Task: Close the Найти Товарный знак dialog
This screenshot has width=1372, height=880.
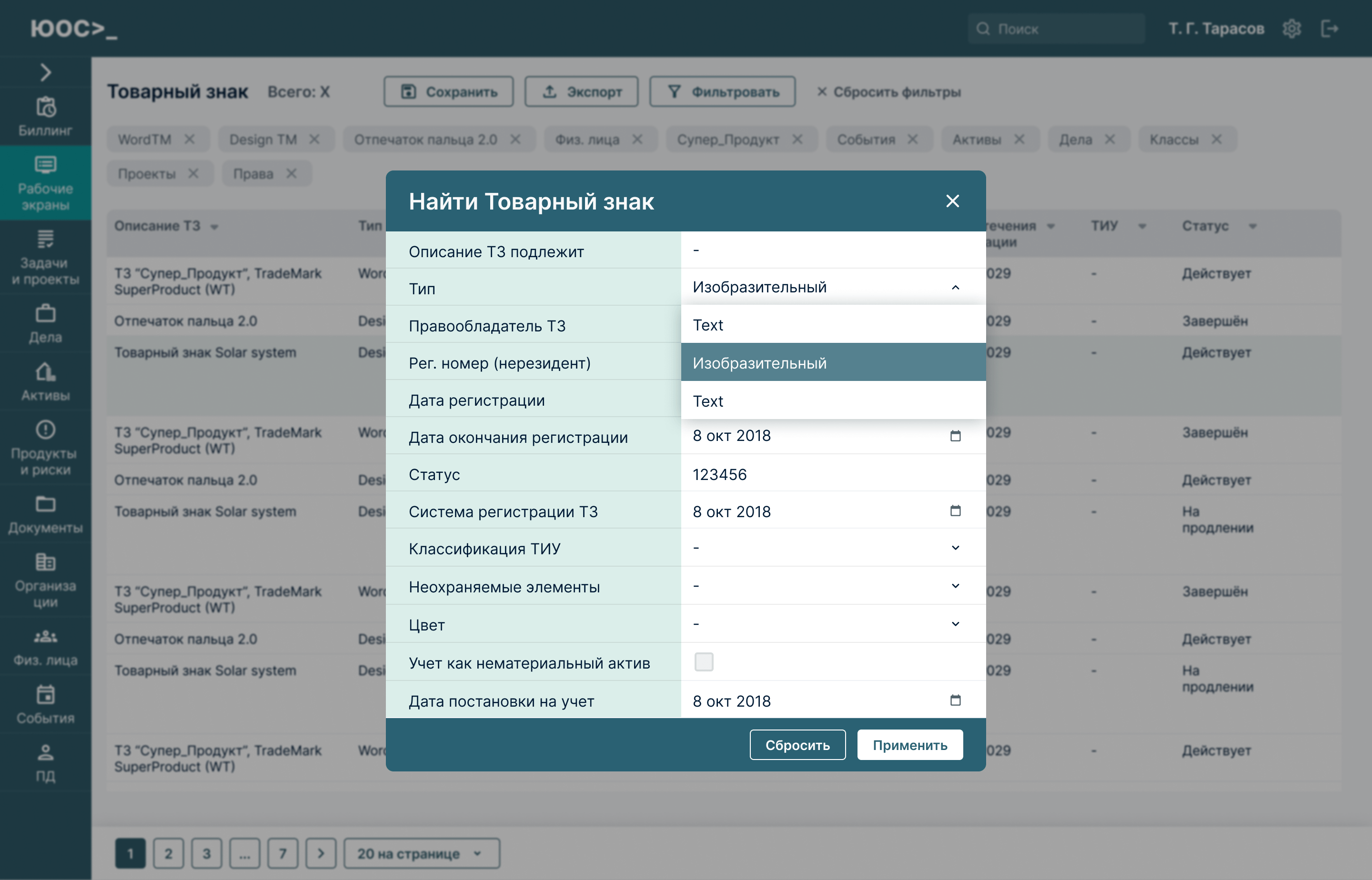Action: [952, 201]
